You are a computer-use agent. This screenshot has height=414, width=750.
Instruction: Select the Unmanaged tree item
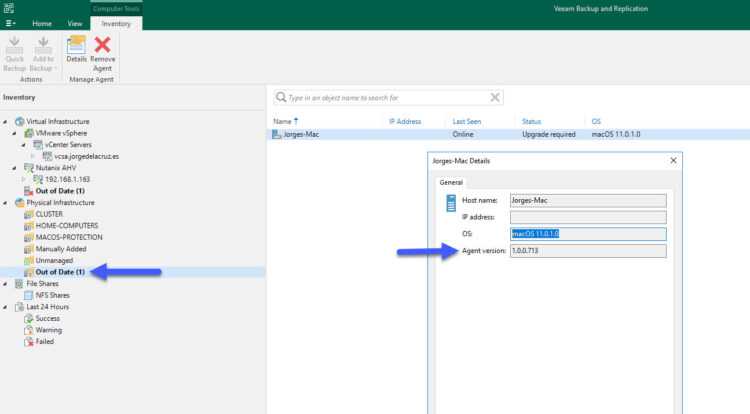coord(54,261)
